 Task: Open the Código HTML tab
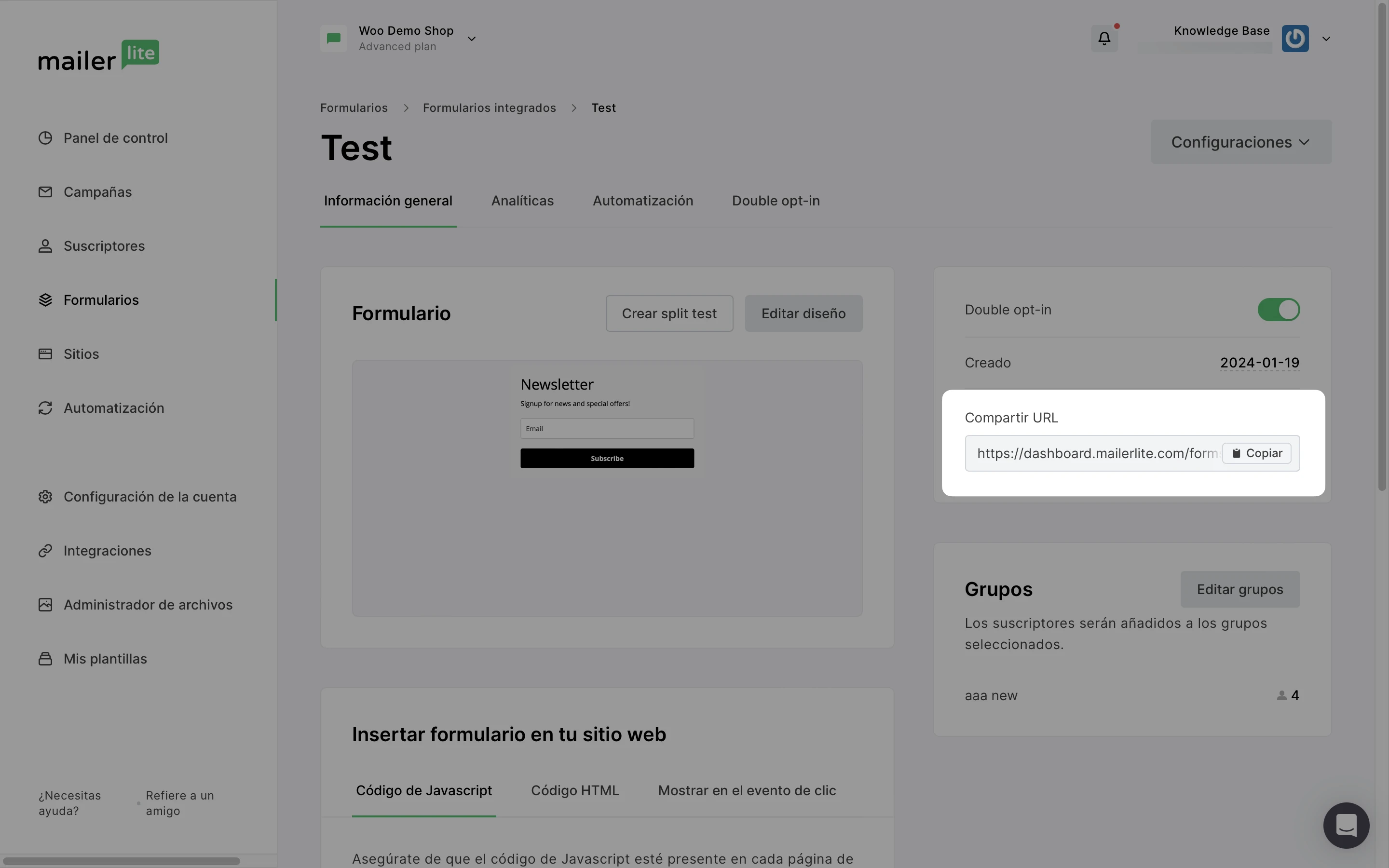click(x=574, y=790)
